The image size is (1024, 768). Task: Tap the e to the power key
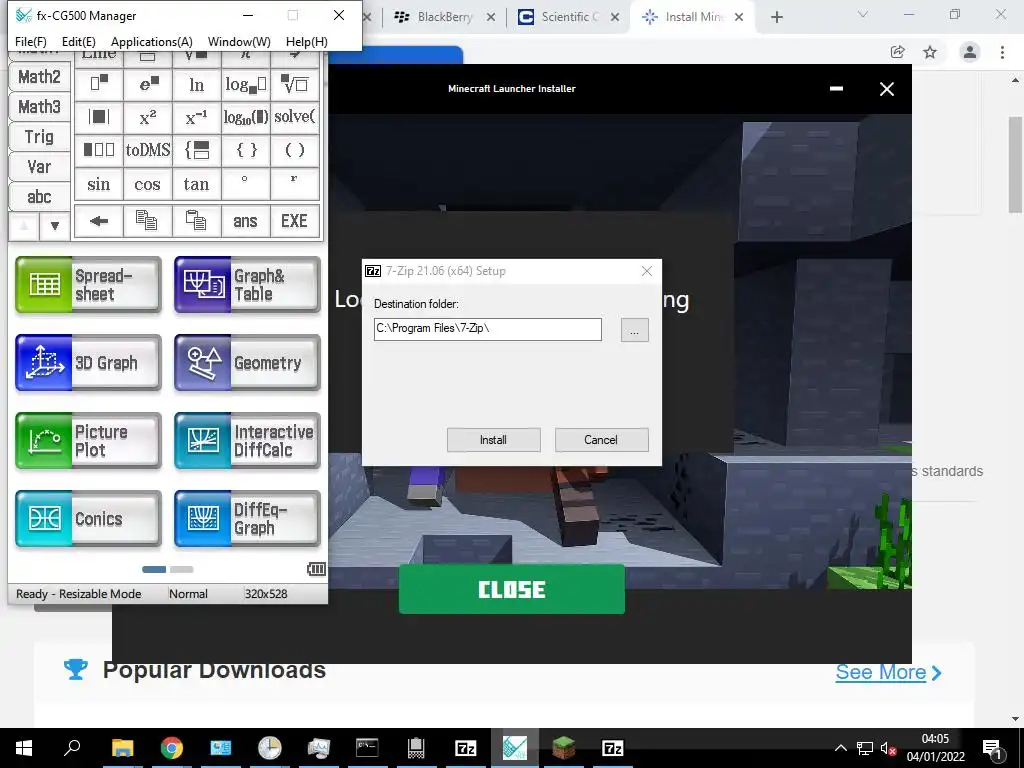[148, 84]
